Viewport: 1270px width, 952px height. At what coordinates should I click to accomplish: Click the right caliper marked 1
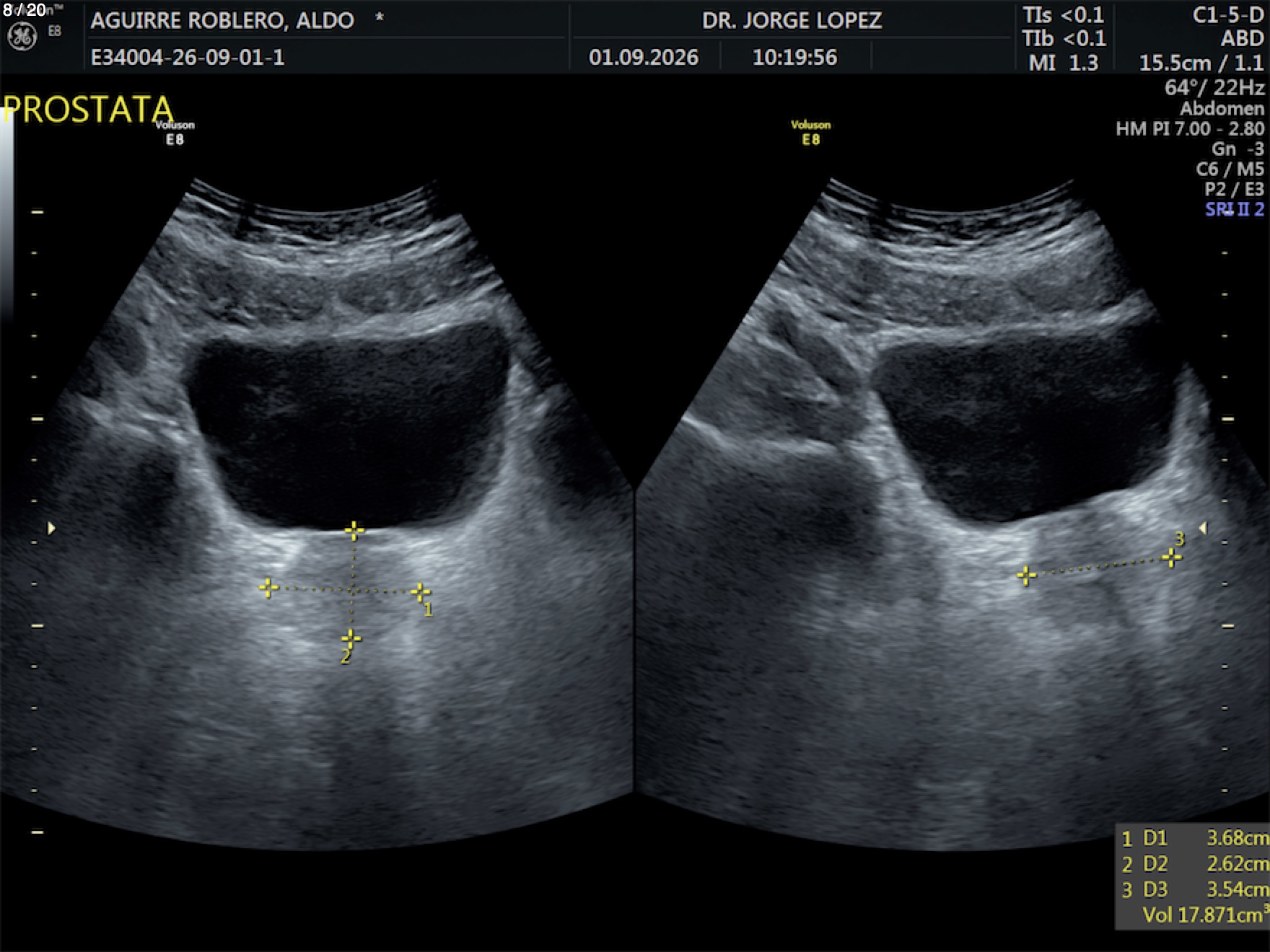[x=420, y=593]
